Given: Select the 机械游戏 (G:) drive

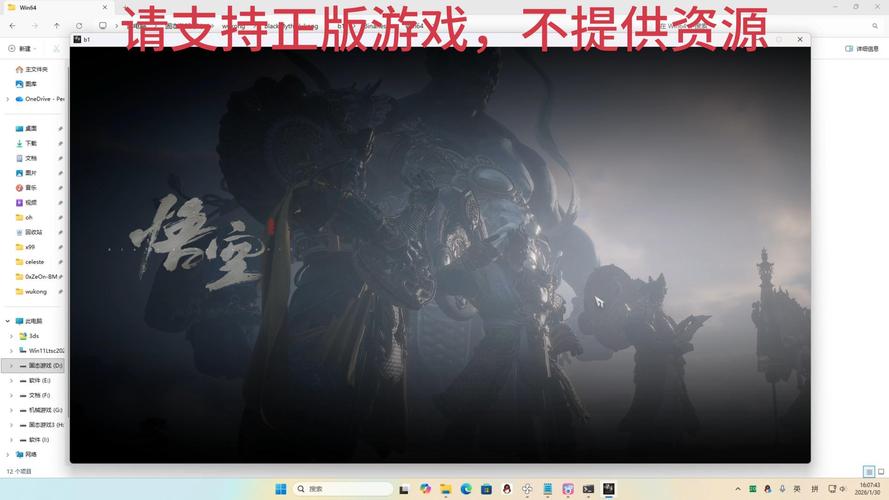Looking at the screenshot, I should click(x=41, y=410).
